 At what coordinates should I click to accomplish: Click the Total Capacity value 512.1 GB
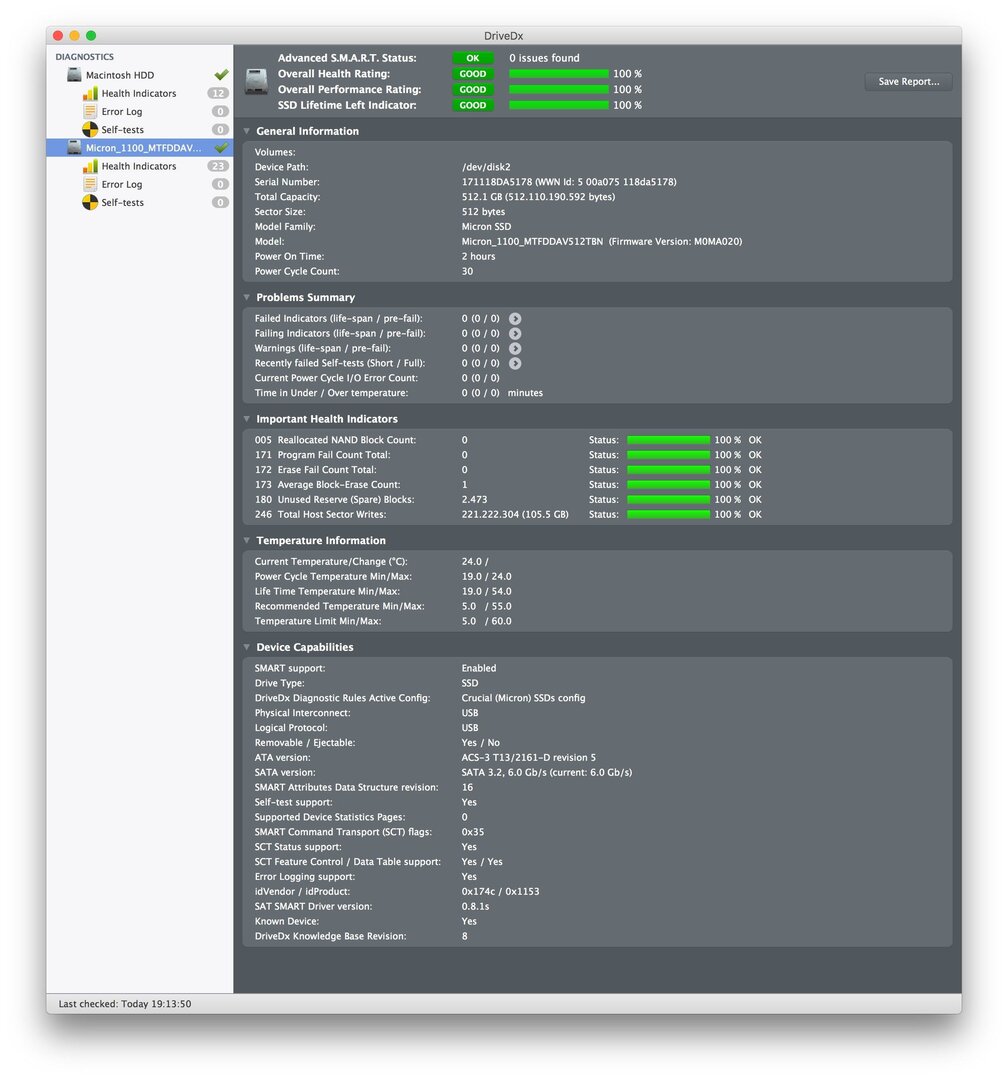(x=482, y=197)
